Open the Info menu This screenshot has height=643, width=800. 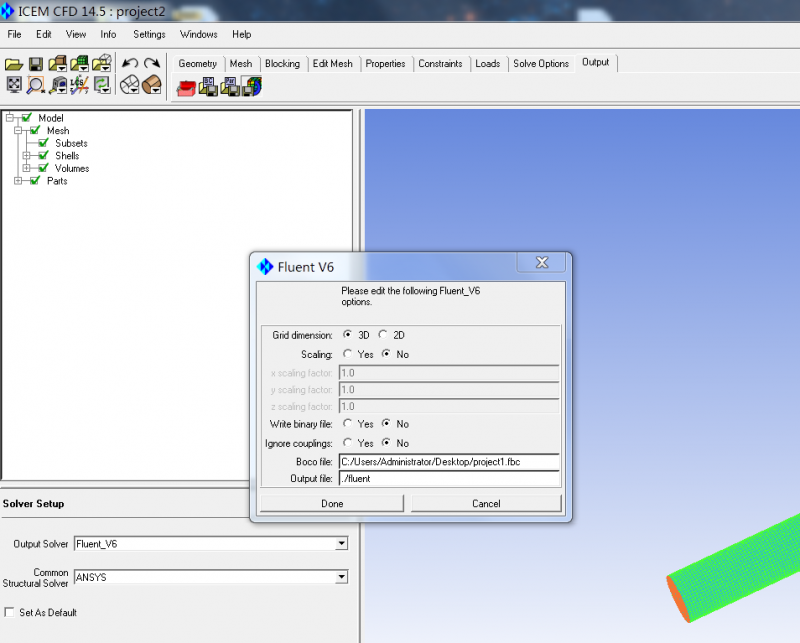[108, 34]
